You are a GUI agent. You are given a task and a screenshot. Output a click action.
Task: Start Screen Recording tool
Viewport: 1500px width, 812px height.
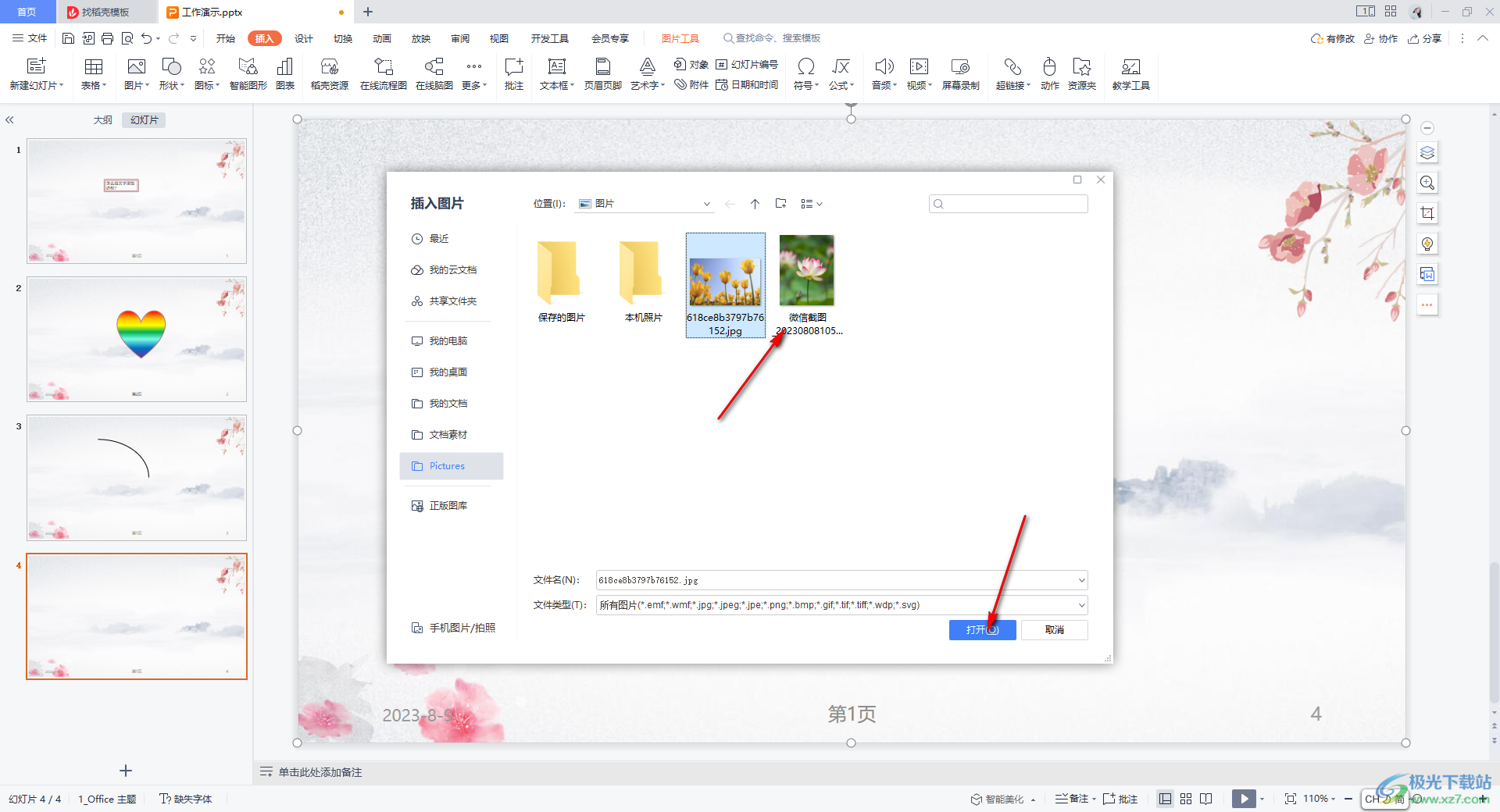click(x=960, y=66)
